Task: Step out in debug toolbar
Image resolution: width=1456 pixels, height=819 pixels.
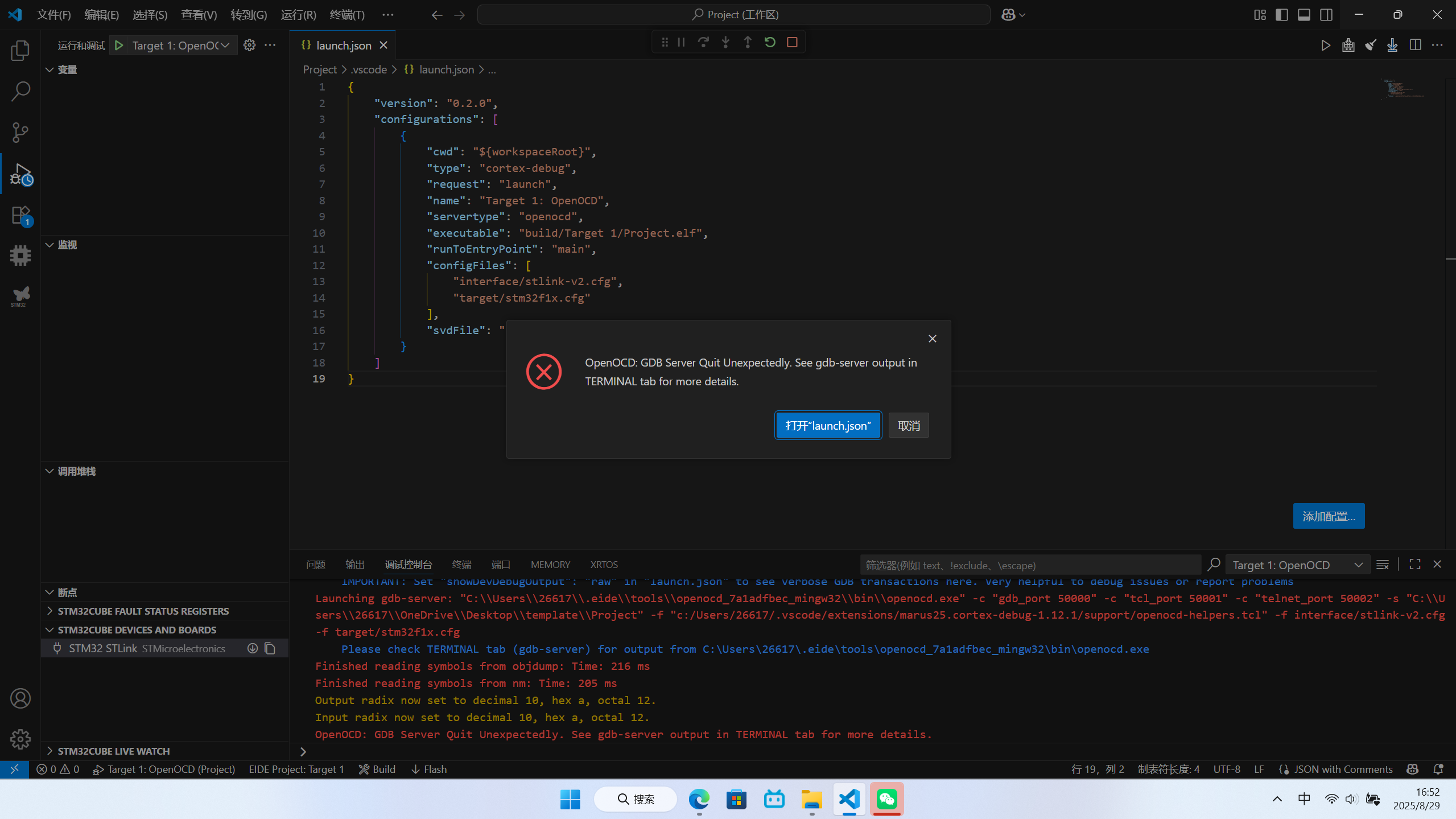Action: point(748,42)
